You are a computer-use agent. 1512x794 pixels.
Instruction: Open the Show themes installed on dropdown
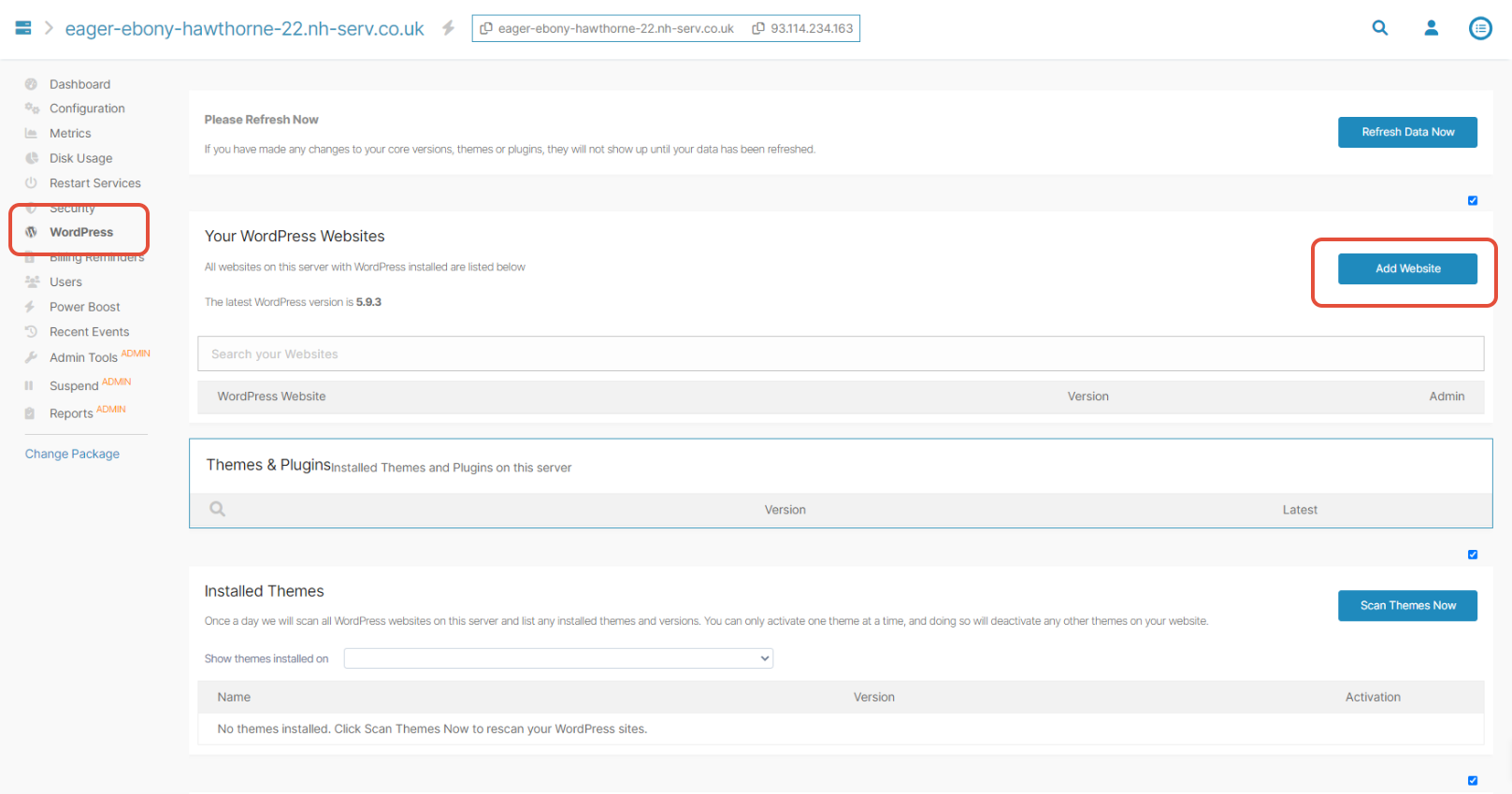[558, 658]
